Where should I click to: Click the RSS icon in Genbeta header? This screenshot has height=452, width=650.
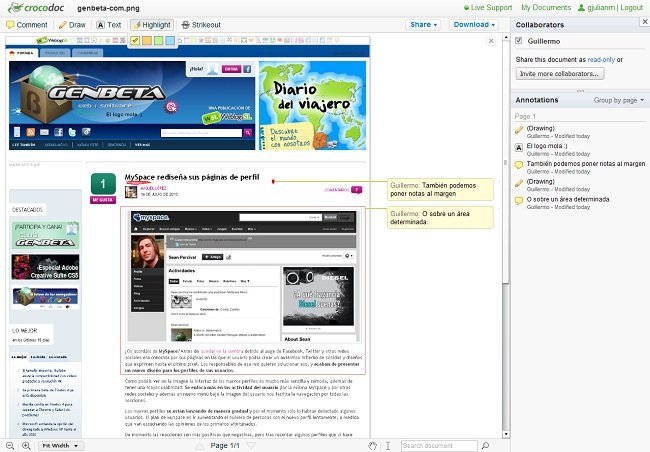tap(31, 132)
